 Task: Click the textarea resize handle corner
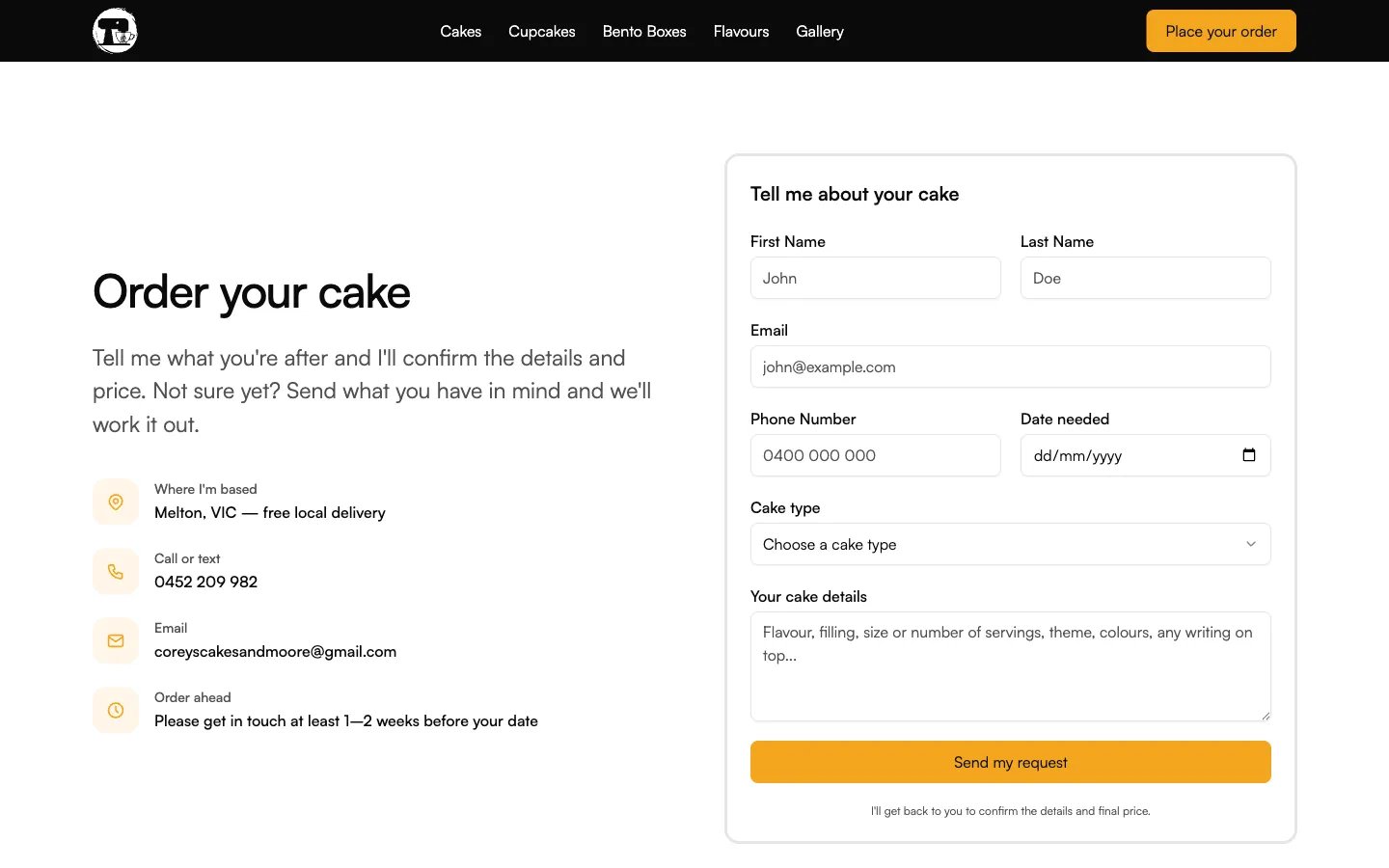pos(1266,716)
